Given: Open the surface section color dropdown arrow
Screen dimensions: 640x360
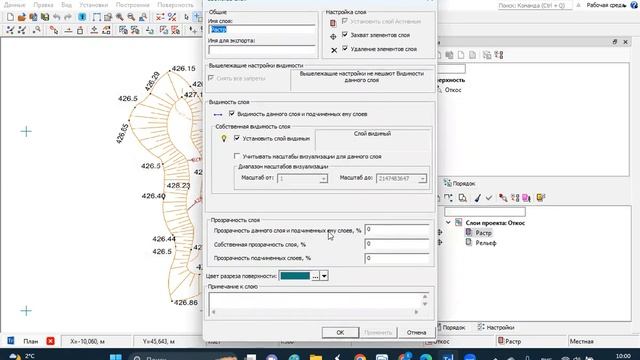Looking at the screenshot, I should coord(324,276).
